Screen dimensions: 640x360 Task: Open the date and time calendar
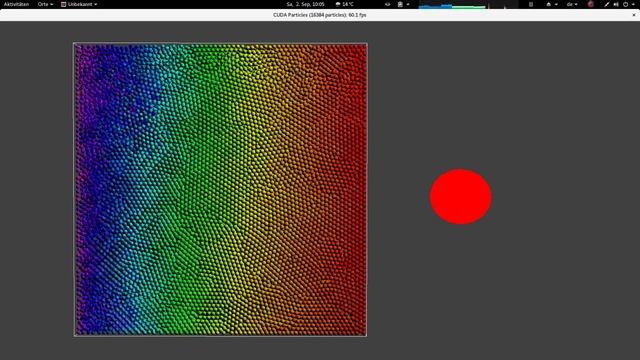[x=305, y=4]
